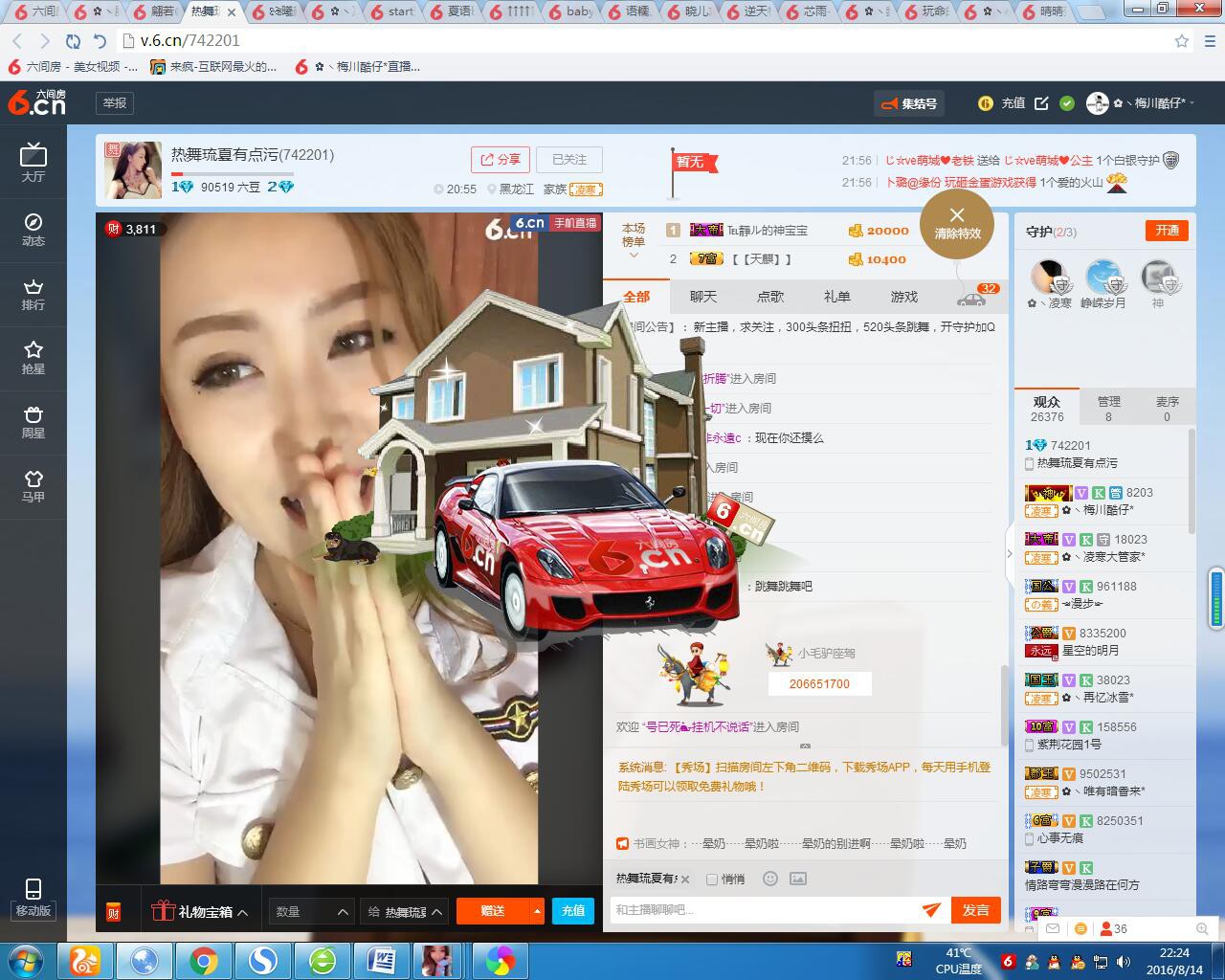The height and width of the screenshot is (980, 1225).
Task: Open the 排行 ranking crown icon
Action: [33, 293]
